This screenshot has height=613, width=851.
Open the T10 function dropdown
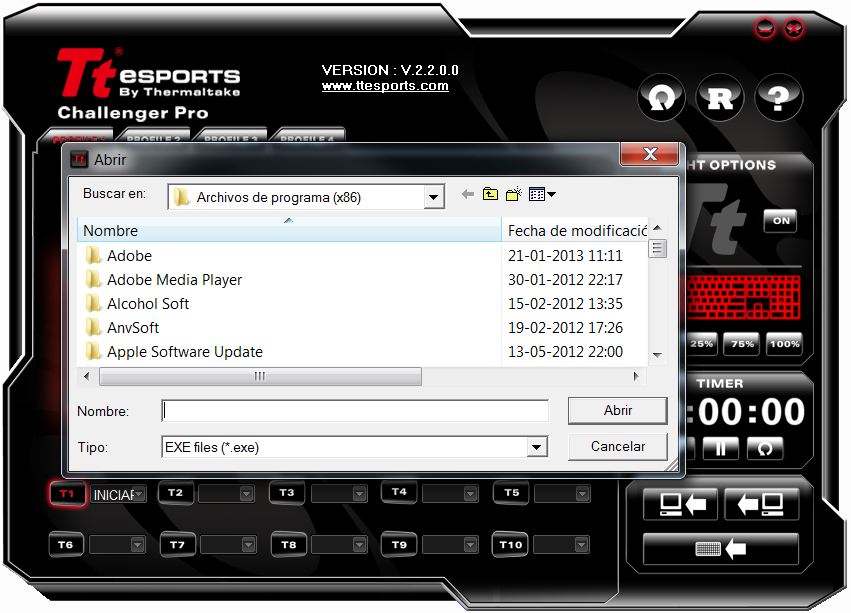click(581, 545)
